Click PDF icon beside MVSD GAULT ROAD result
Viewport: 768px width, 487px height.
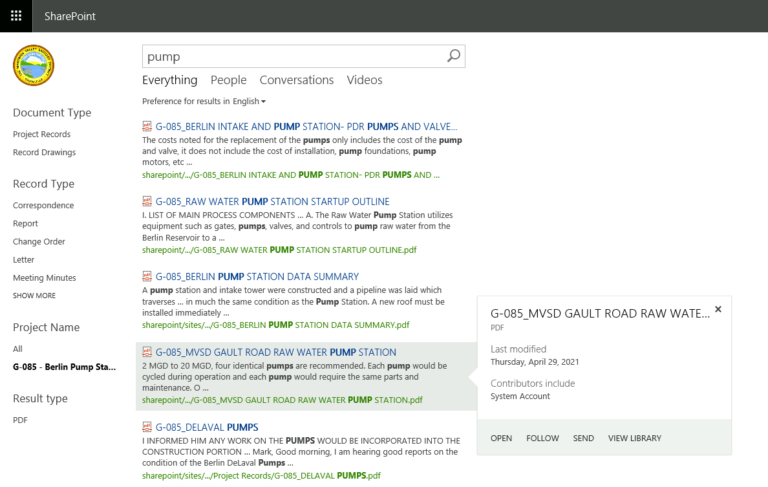coord(147,352)
